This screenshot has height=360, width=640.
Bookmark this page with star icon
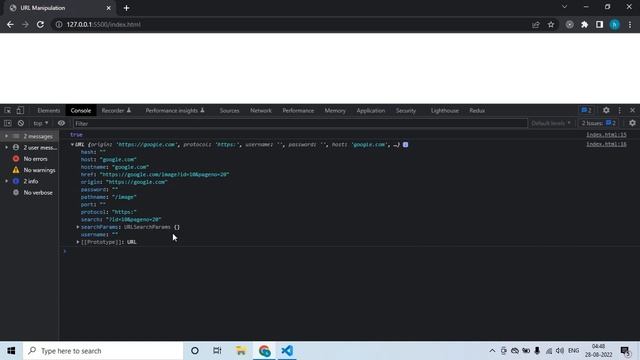[x=551, y=24]
